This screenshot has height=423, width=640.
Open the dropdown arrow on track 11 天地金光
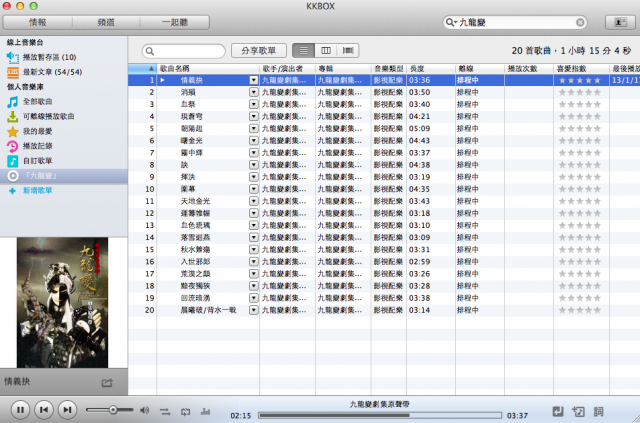tap(254, 201)
